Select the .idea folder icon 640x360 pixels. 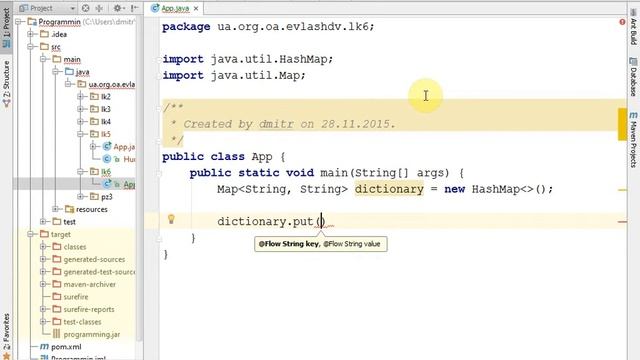[x=45, y=34]
